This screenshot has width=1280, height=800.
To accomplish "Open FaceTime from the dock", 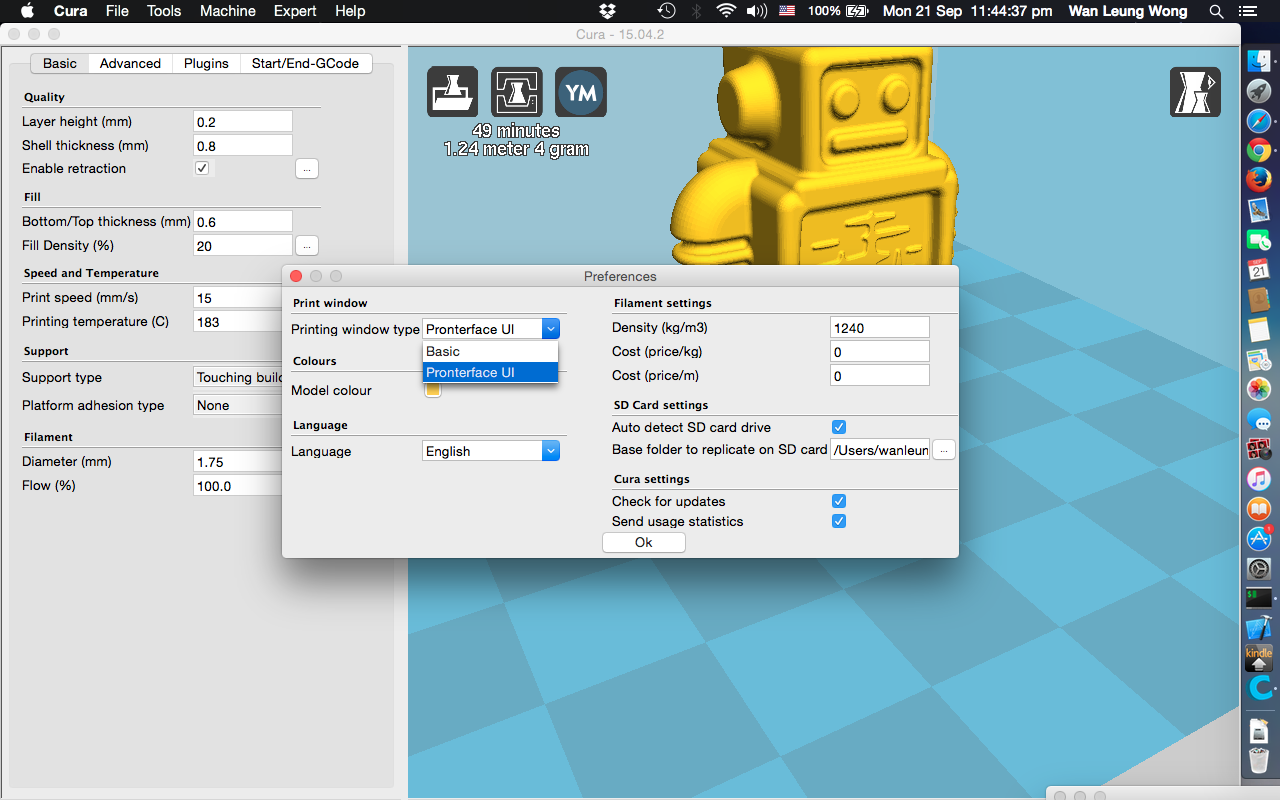I will coord(1259,240).
